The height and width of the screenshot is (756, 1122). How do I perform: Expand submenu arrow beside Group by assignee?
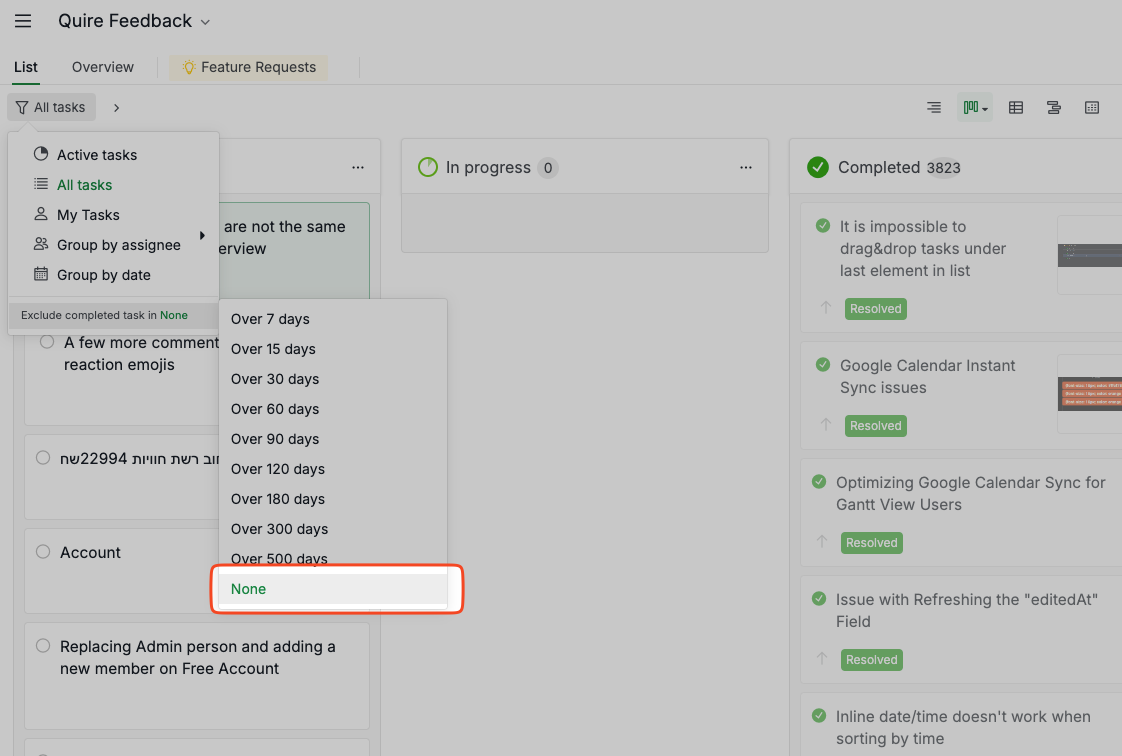(202, 235)
